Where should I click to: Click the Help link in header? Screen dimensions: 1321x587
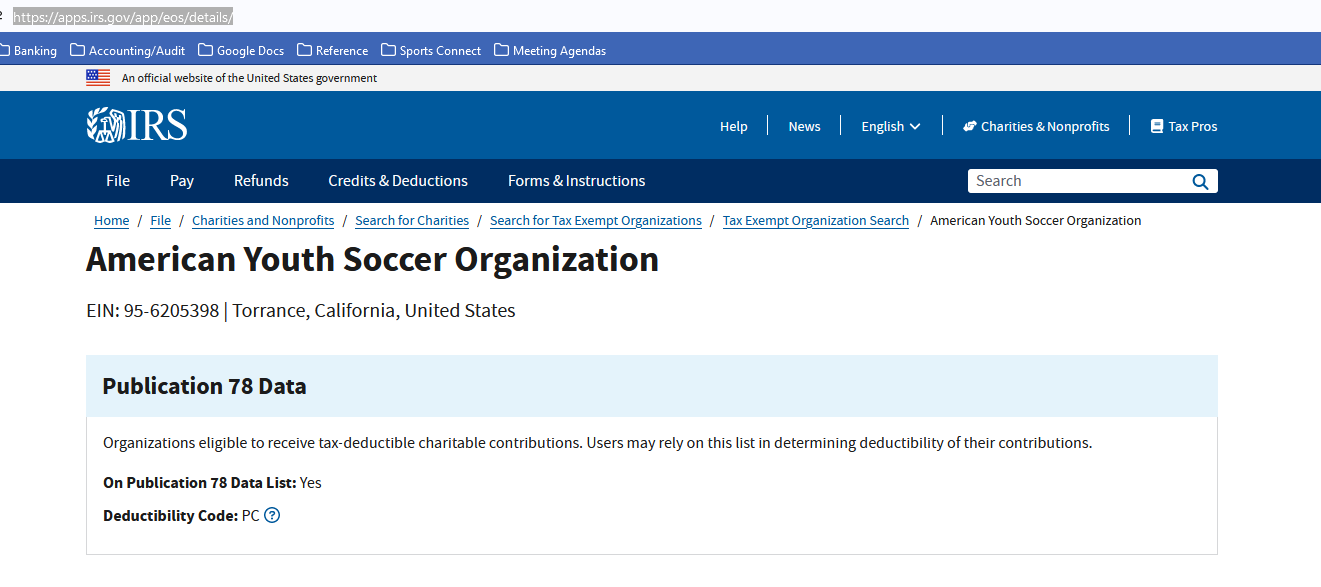733,126
